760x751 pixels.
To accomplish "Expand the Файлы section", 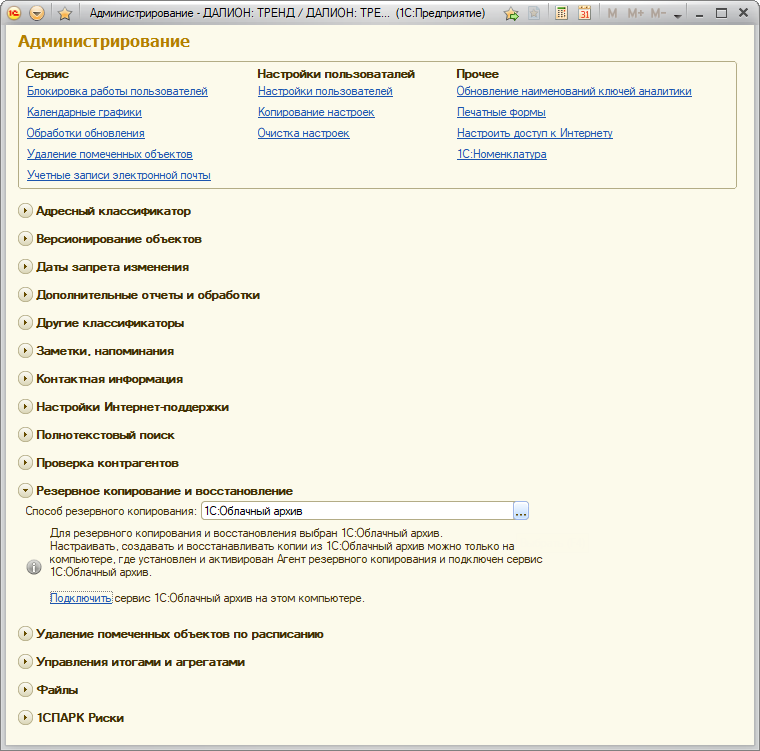I will pyautogui.click(x=25, y=689).
